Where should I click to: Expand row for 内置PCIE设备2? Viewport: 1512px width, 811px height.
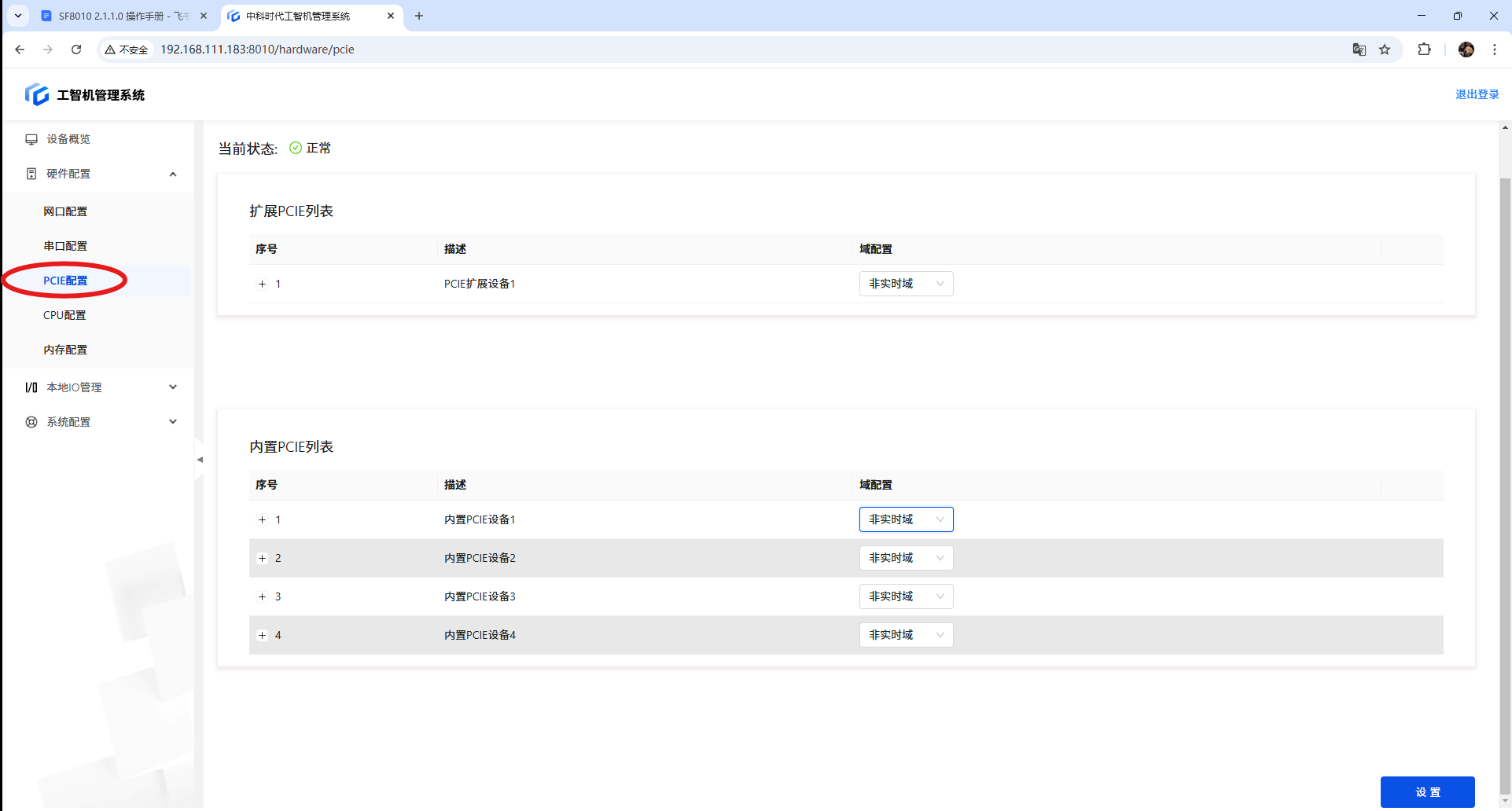263,558
